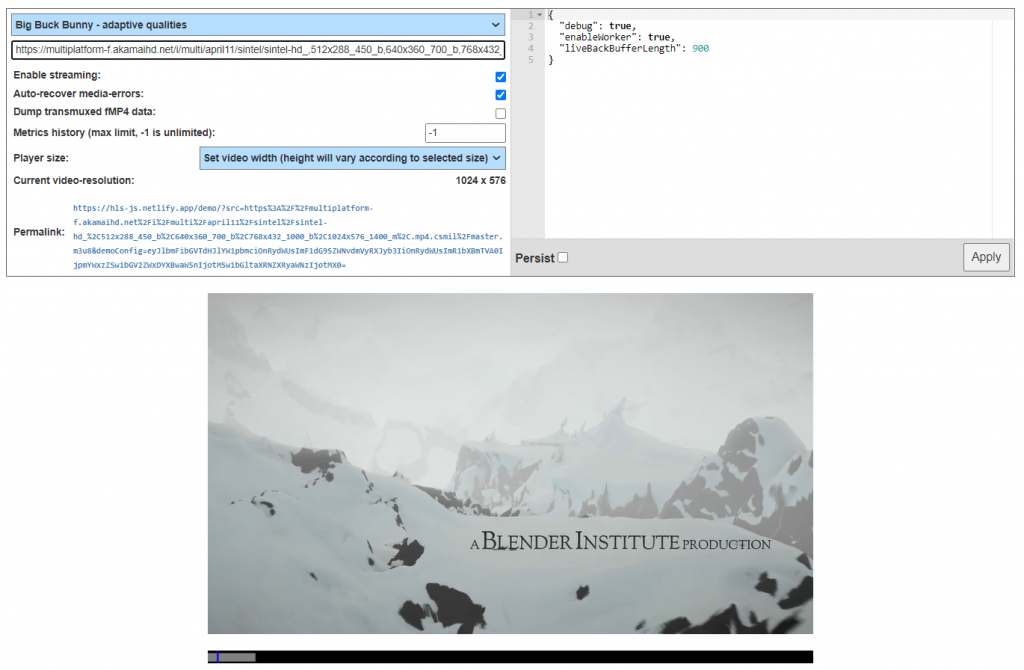Click the Metrics history input box

pyautogui.click(x=465, y=133)
